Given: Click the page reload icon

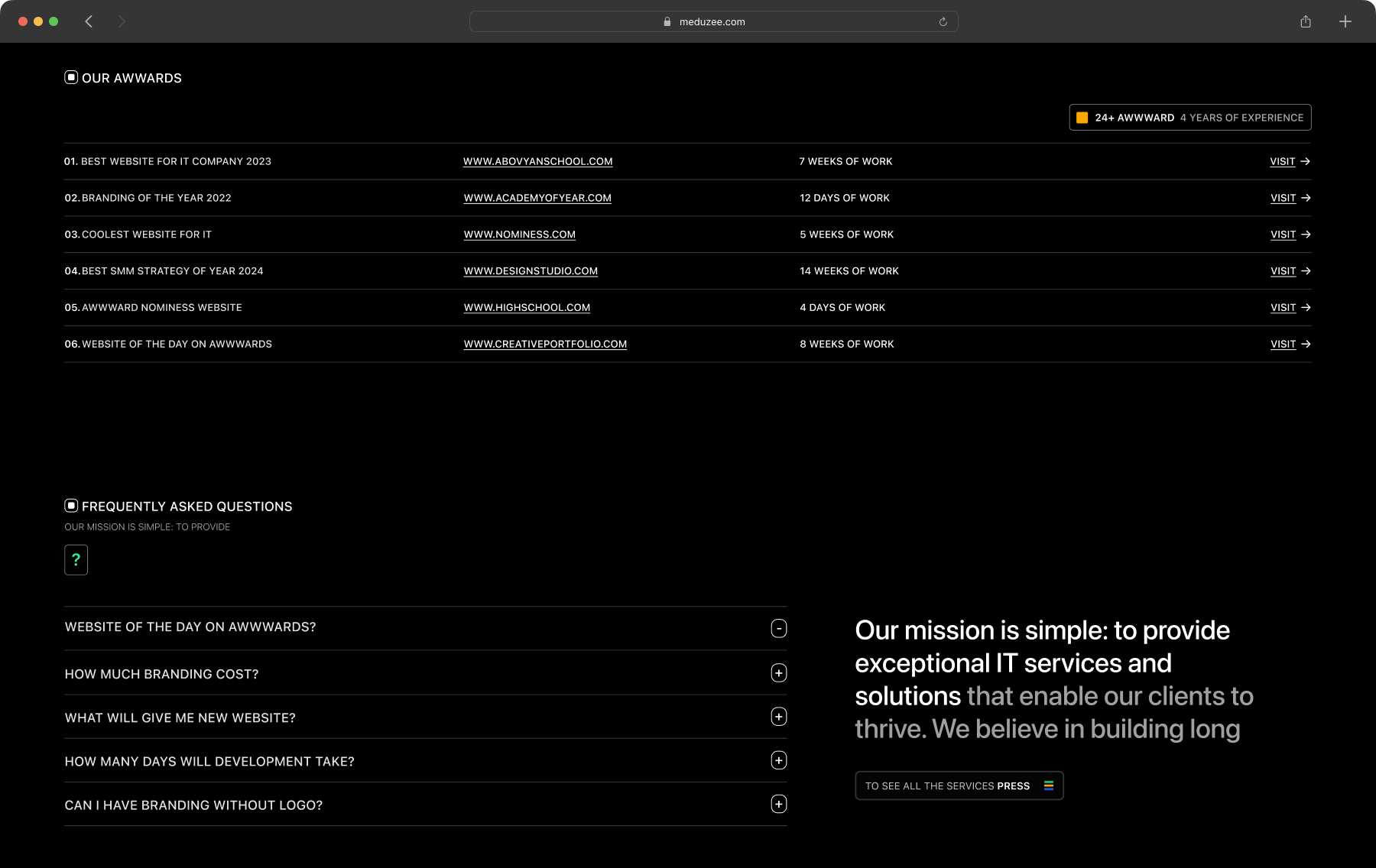Looking at the screenshot, I should 943,21.
